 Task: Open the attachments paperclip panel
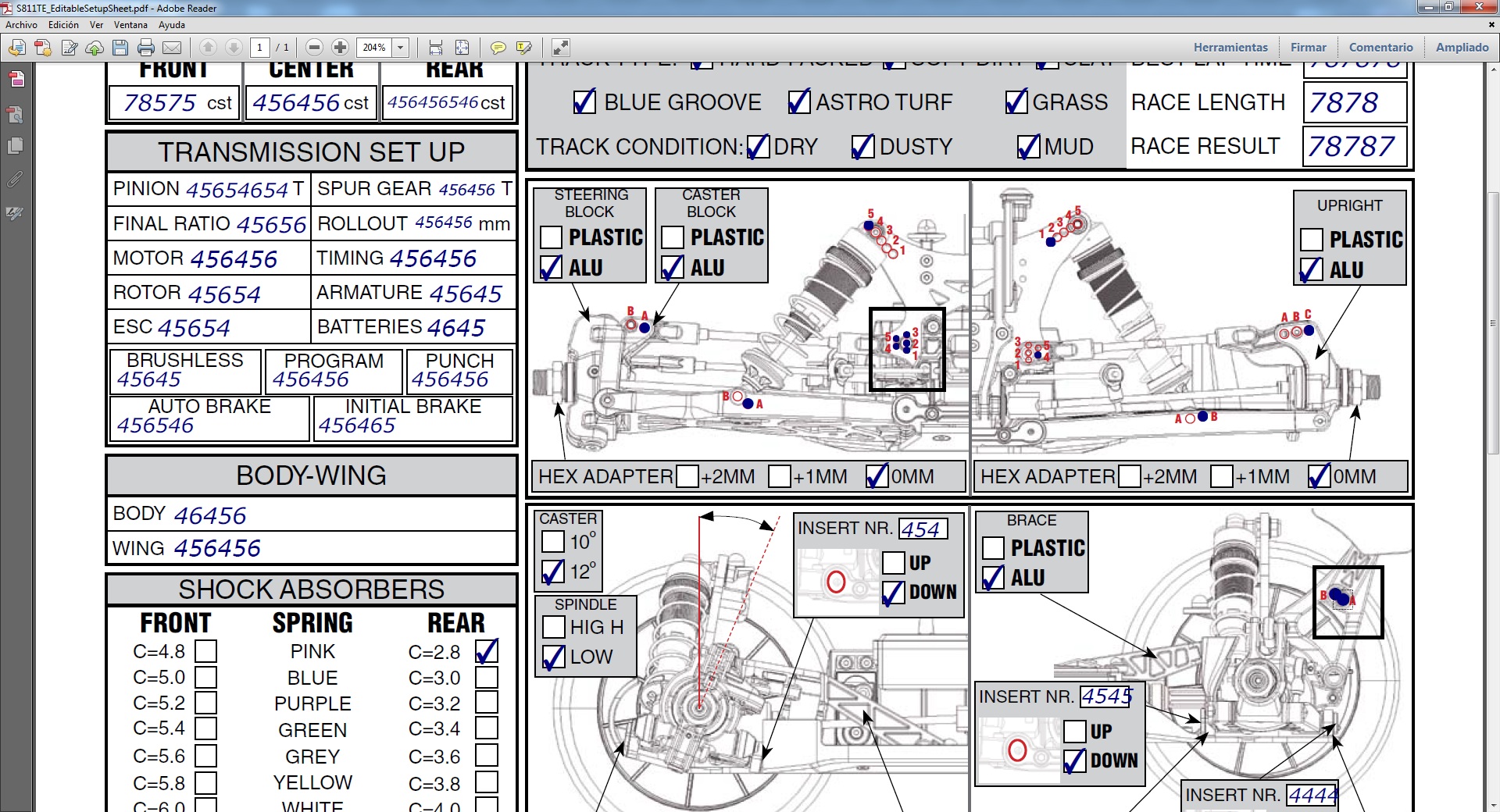(x=15, y=180)
